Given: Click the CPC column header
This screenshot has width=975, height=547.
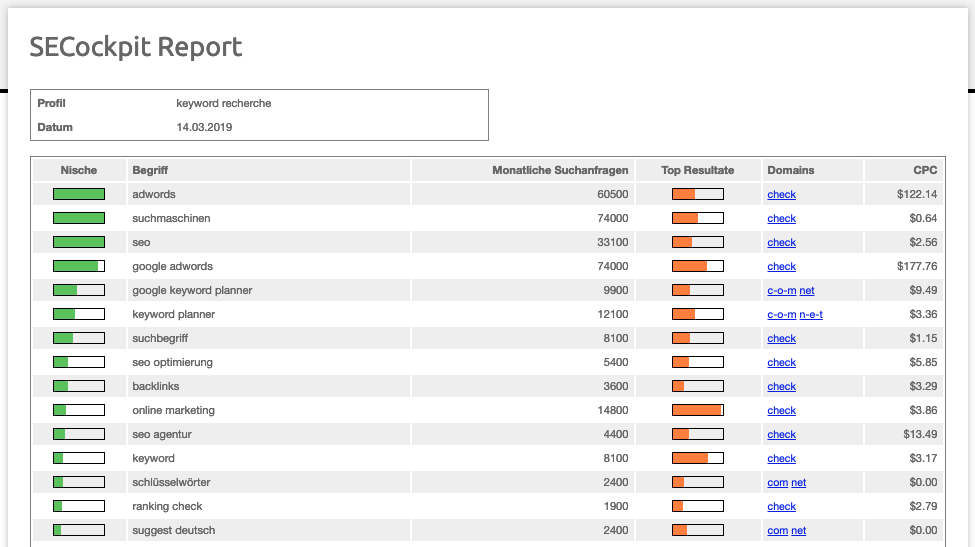Looking at the screenshot, I should pyautogui.click(x=925, y=170).
